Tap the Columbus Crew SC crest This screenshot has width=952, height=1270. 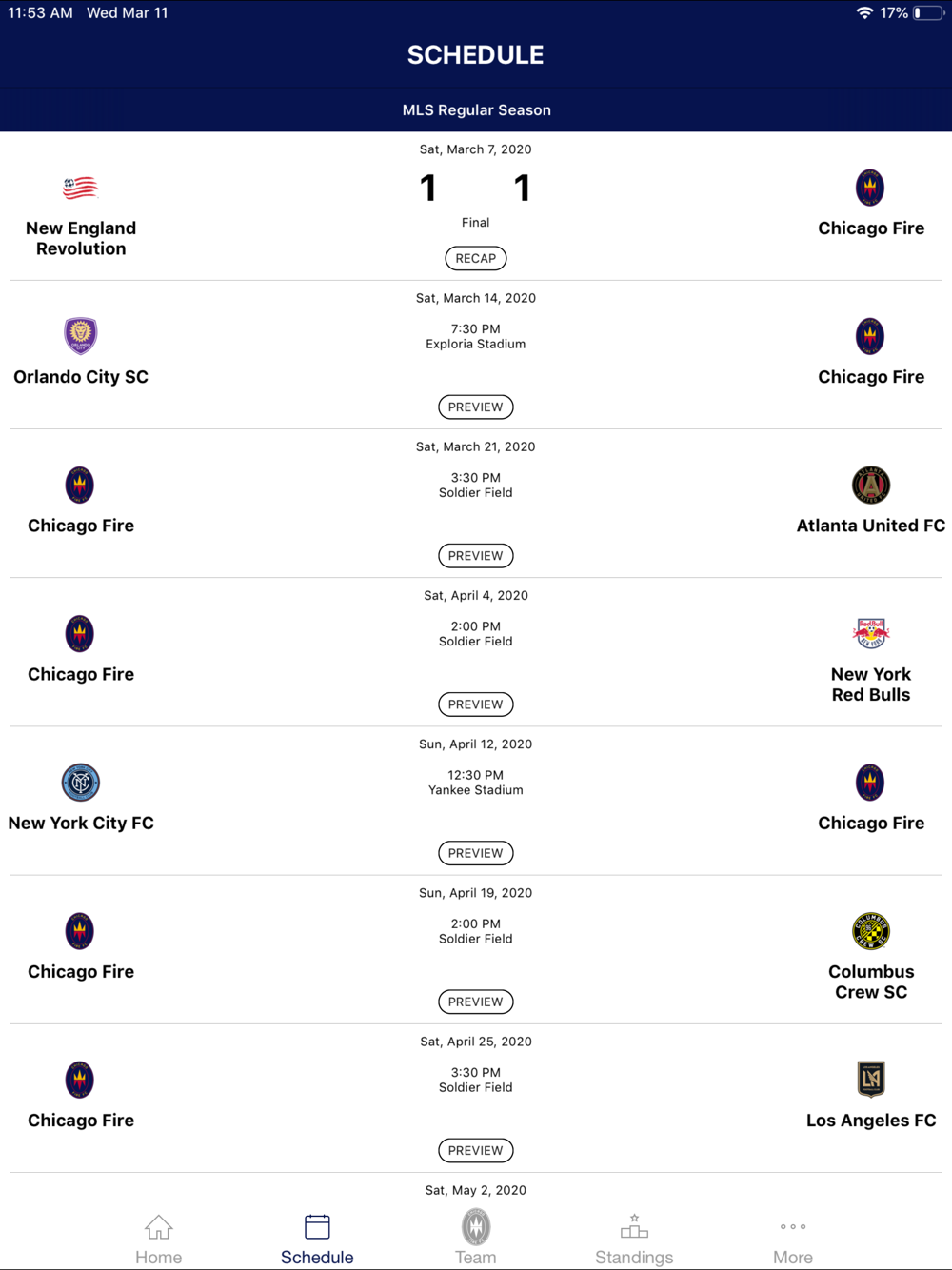[870, 931]
